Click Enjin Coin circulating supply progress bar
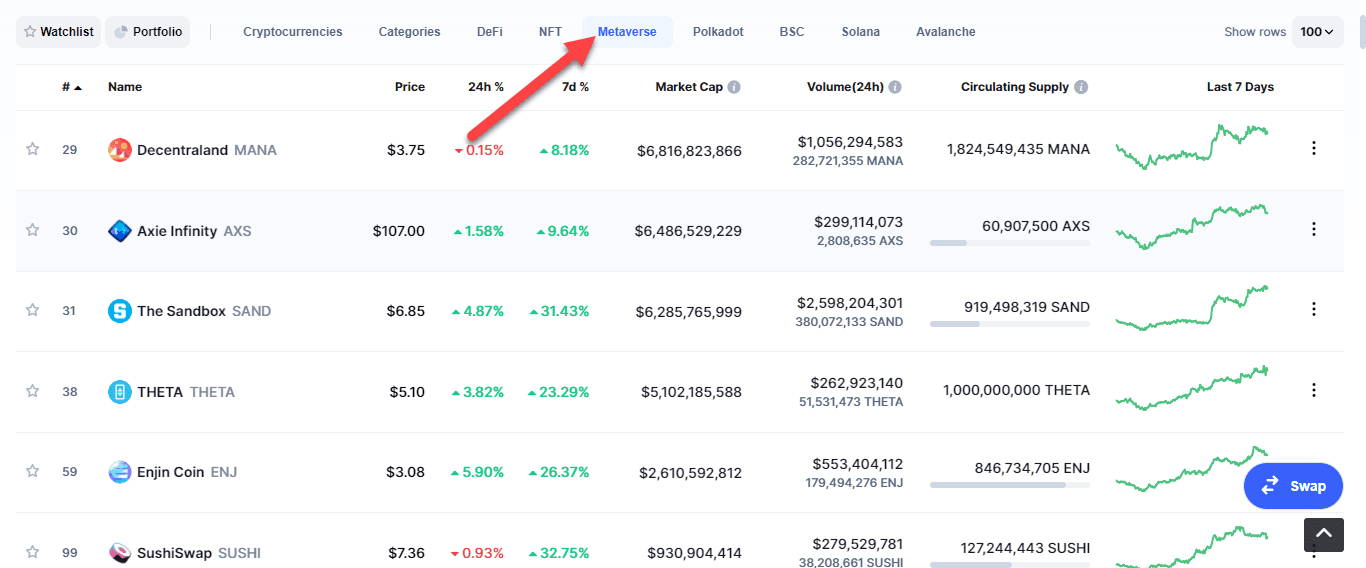1366x568 pixels. (x=1010, y=485)
